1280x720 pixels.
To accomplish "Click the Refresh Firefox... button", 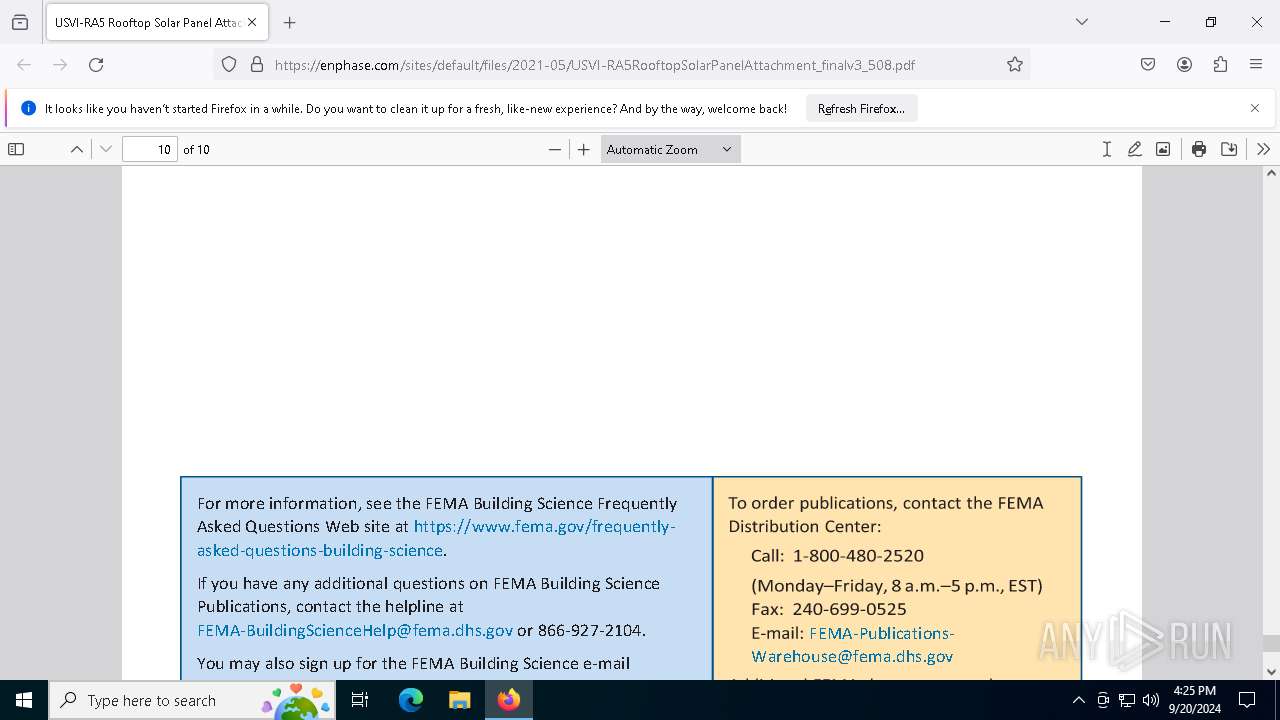I will pyautogui.click(x=861, y=108).
